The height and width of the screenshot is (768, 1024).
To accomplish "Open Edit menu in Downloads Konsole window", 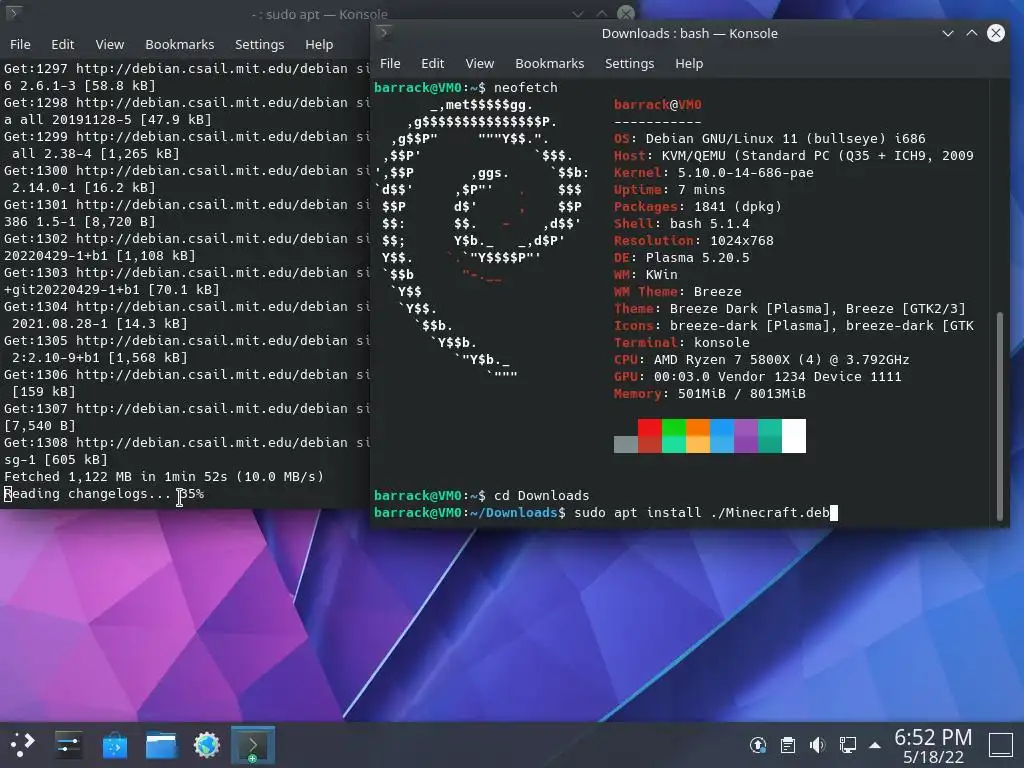I will click(432, 63).
